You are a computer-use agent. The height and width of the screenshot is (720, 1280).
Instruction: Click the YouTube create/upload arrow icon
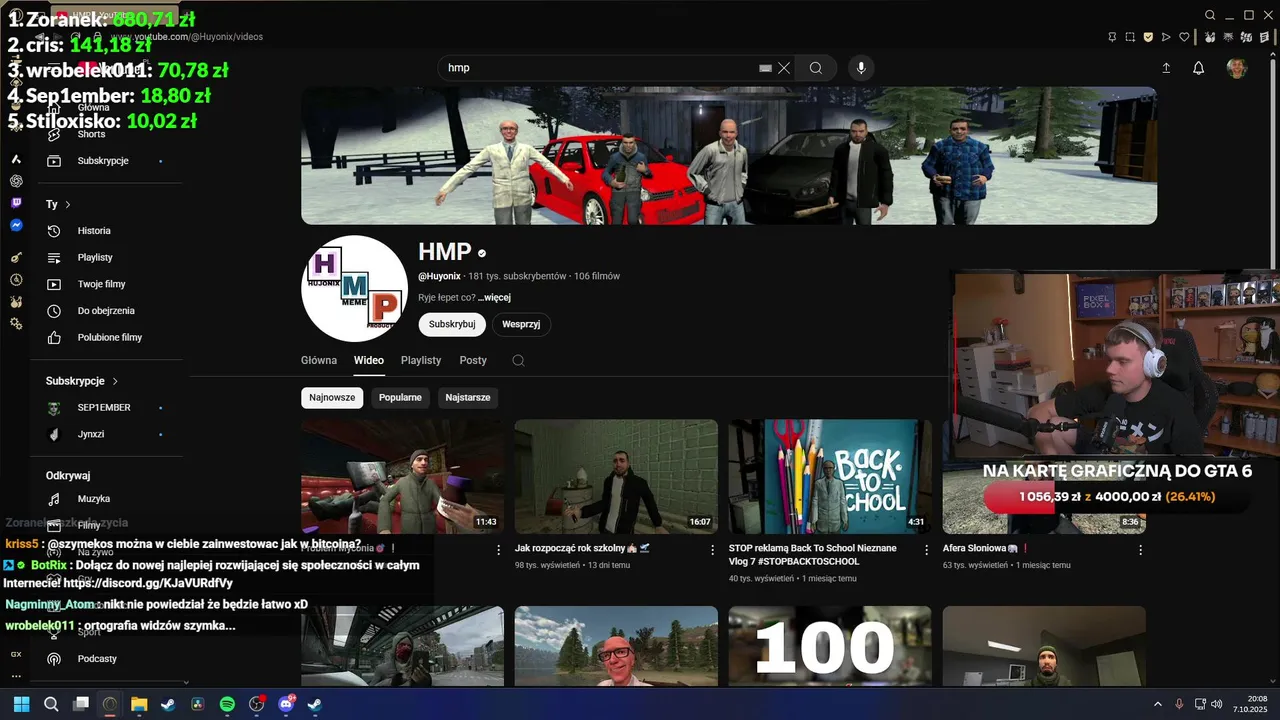pos(1165,68)
